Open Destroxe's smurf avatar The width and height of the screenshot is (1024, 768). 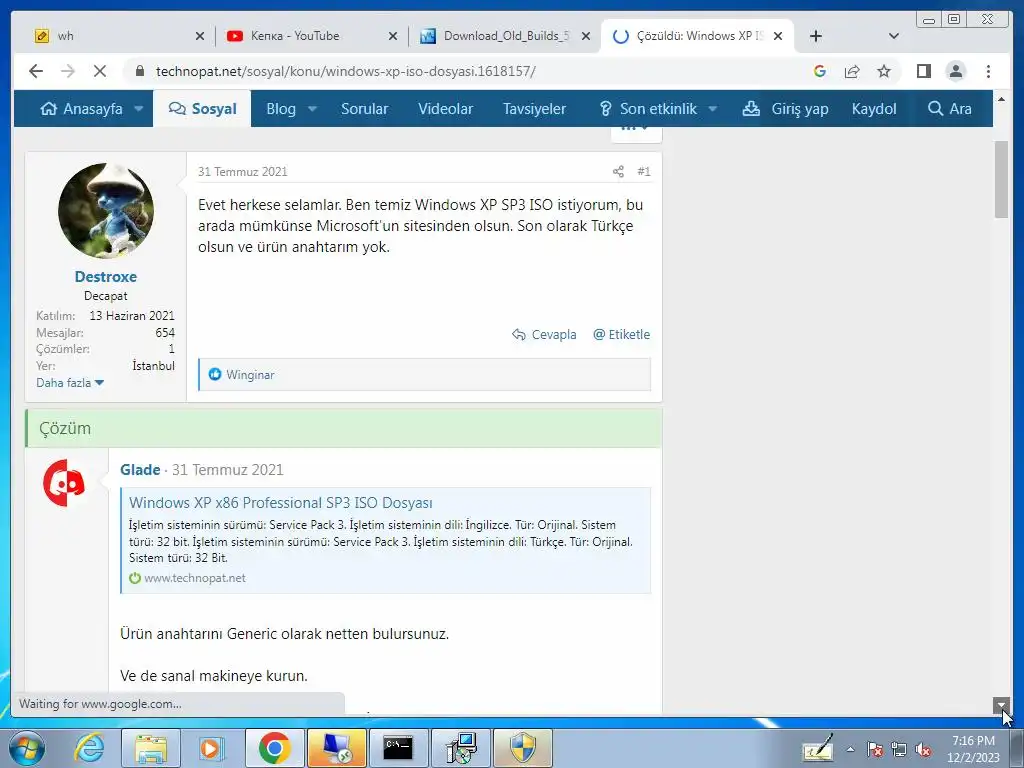[106, 211]
